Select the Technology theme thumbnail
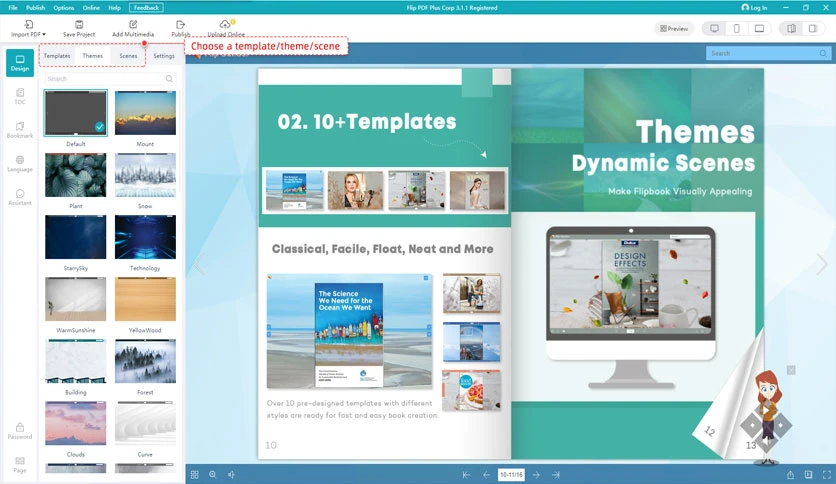This screenshot has width=836, height=484. point(145,237)
